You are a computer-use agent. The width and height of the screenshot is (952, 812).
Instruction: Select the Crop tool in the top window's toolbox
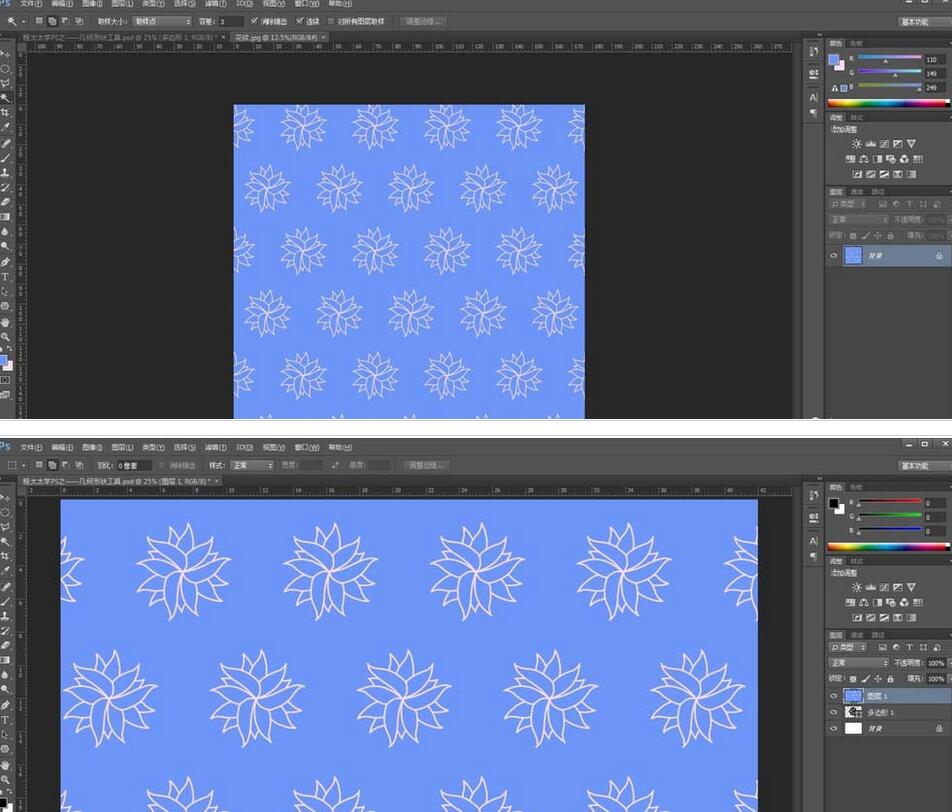pos(5,112)
